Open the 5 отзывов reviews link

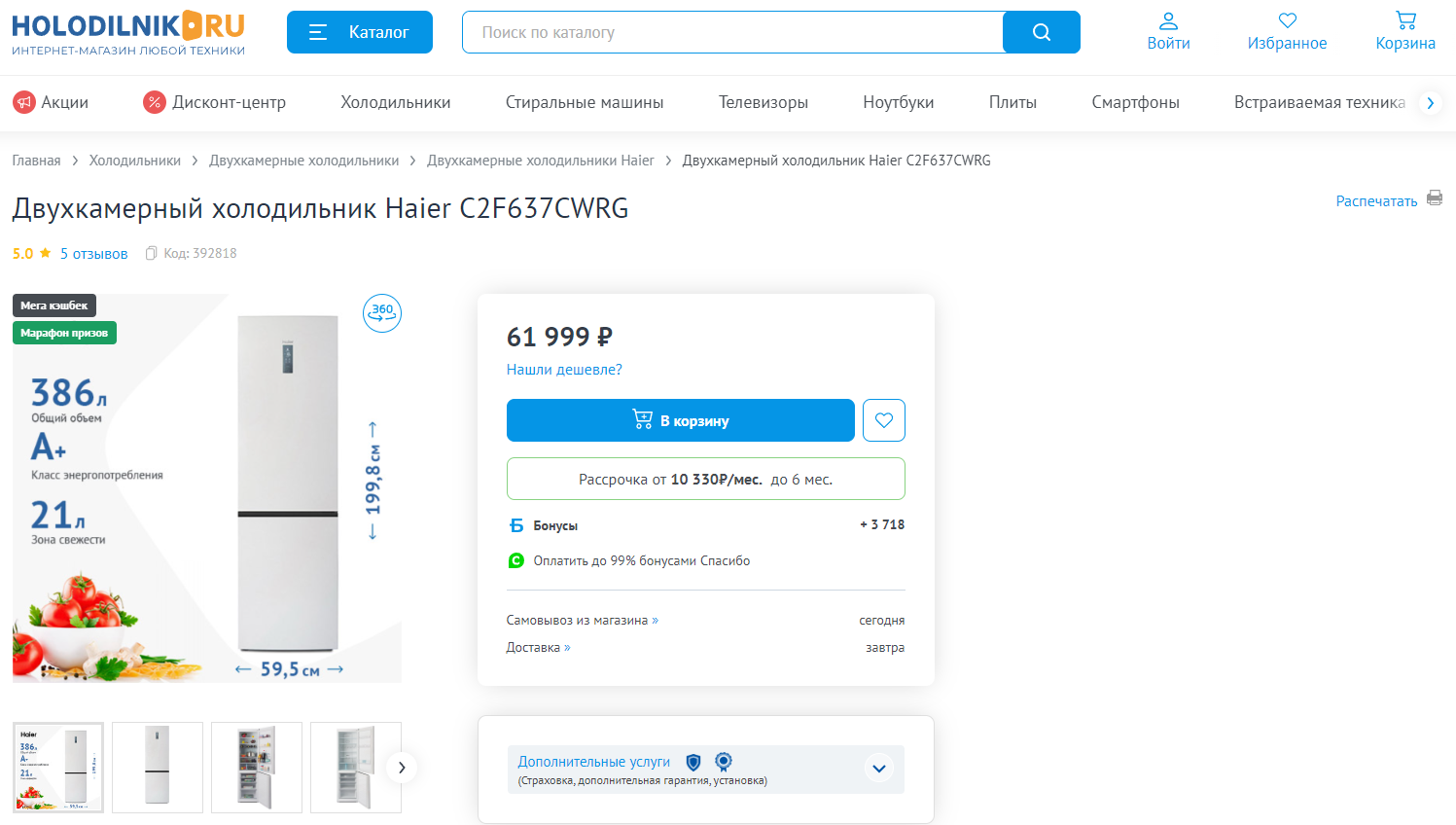(93, 253)
